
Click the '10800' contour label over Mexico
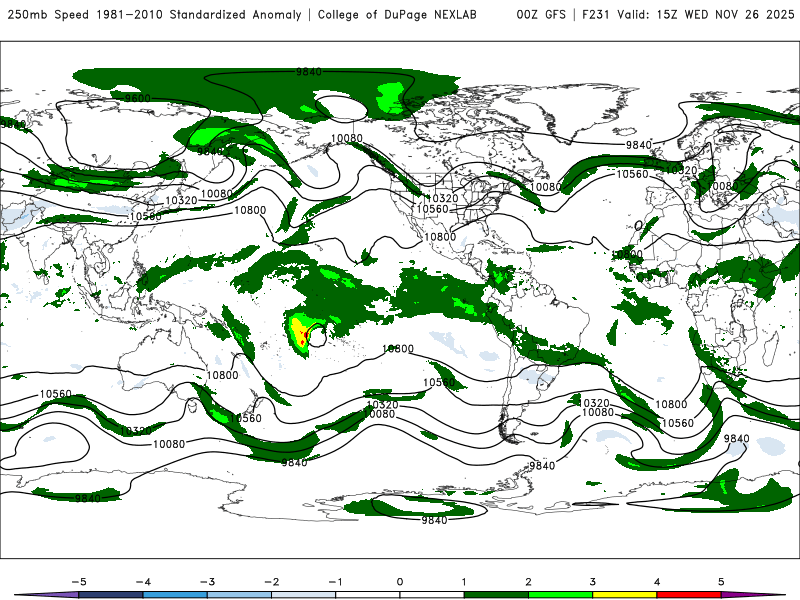[x=440, y=237]
